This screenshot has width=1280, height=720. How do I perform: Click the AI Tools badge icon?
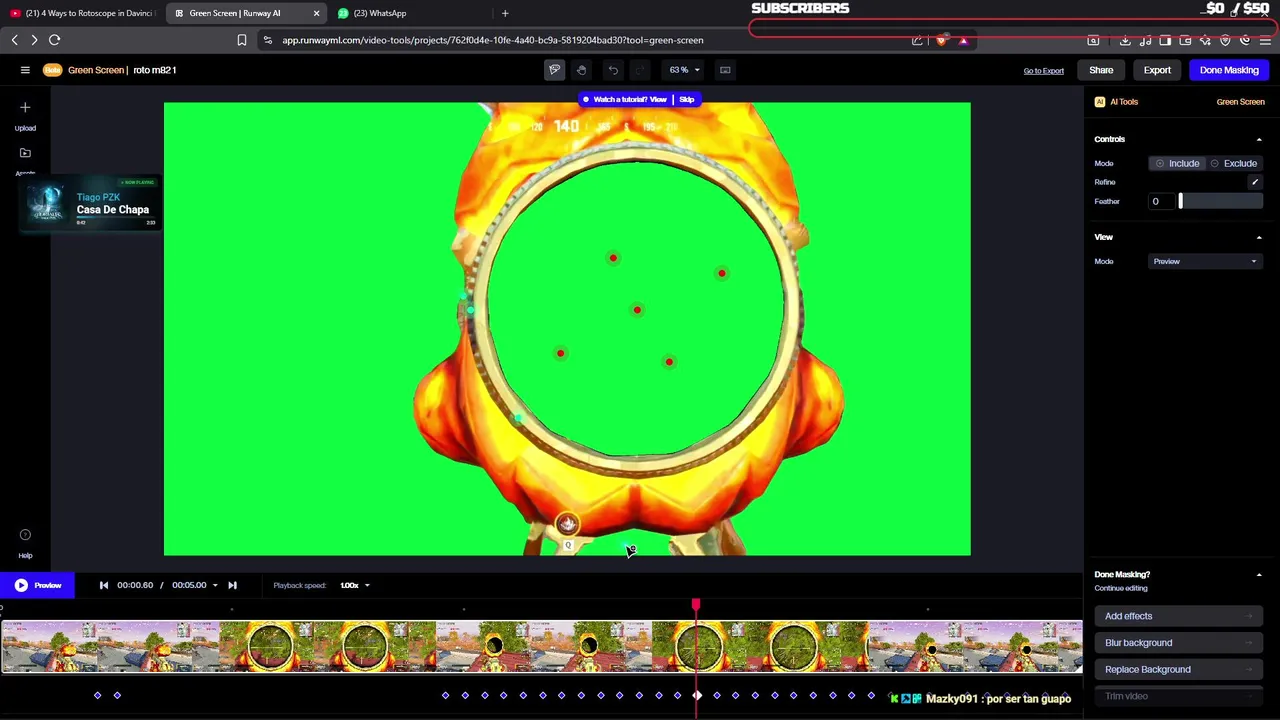click(1100, 102)
